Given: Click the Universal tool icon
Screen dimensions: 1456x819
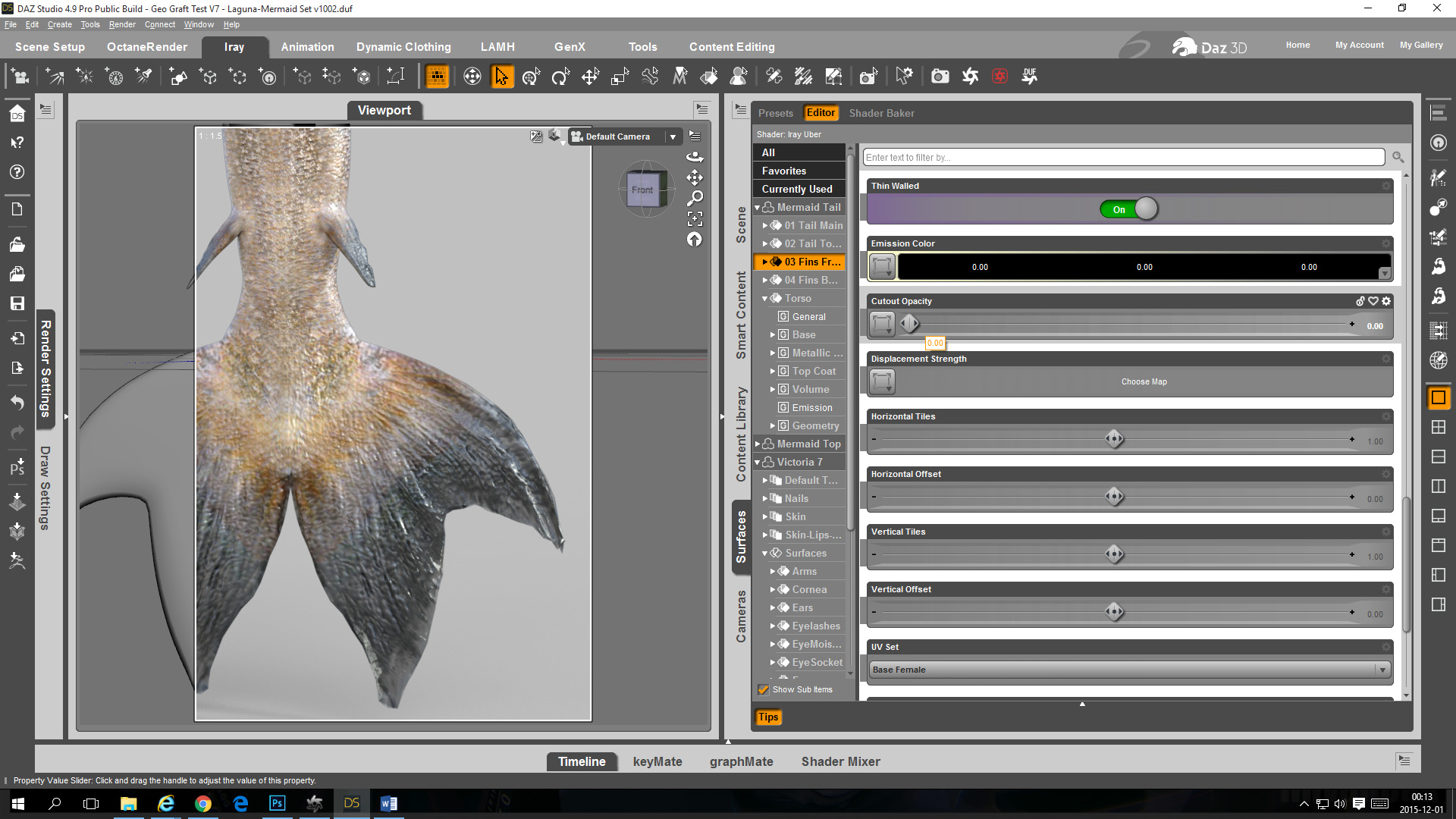Looking at the screenshot, I should pos(531,77).
